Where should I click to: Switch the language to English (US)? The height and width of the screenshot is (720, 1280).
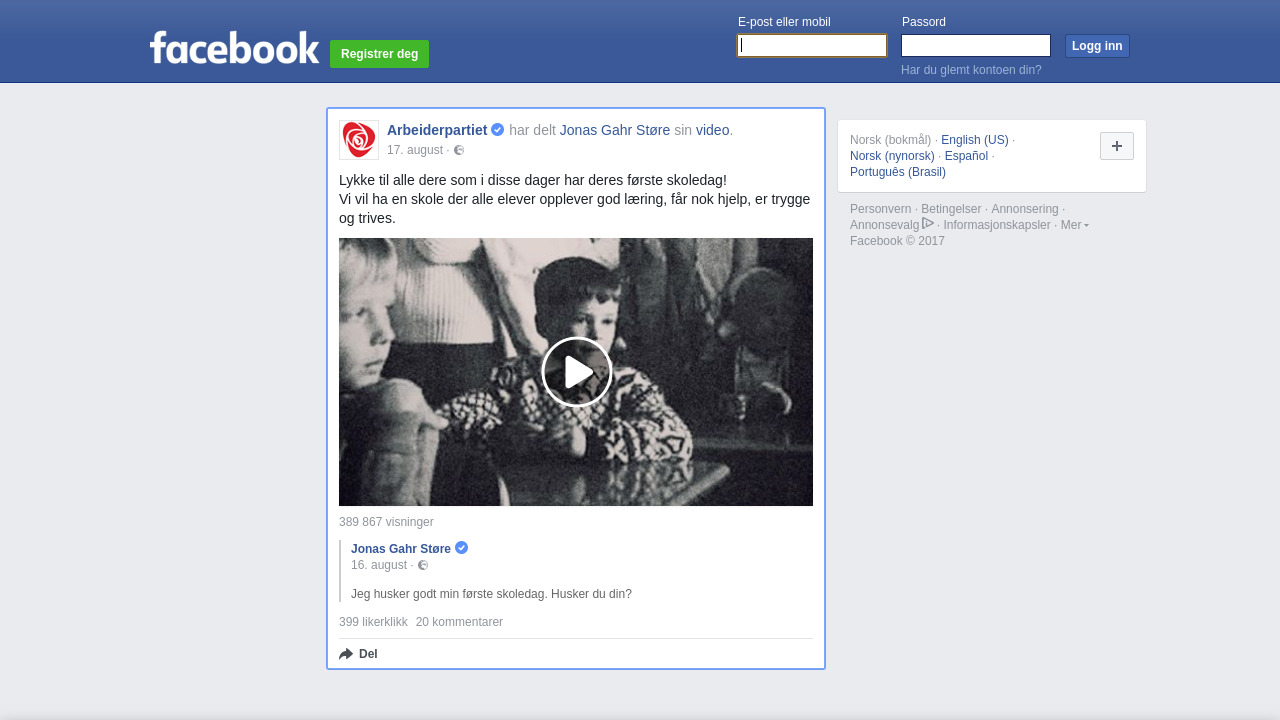click(975, 140)
